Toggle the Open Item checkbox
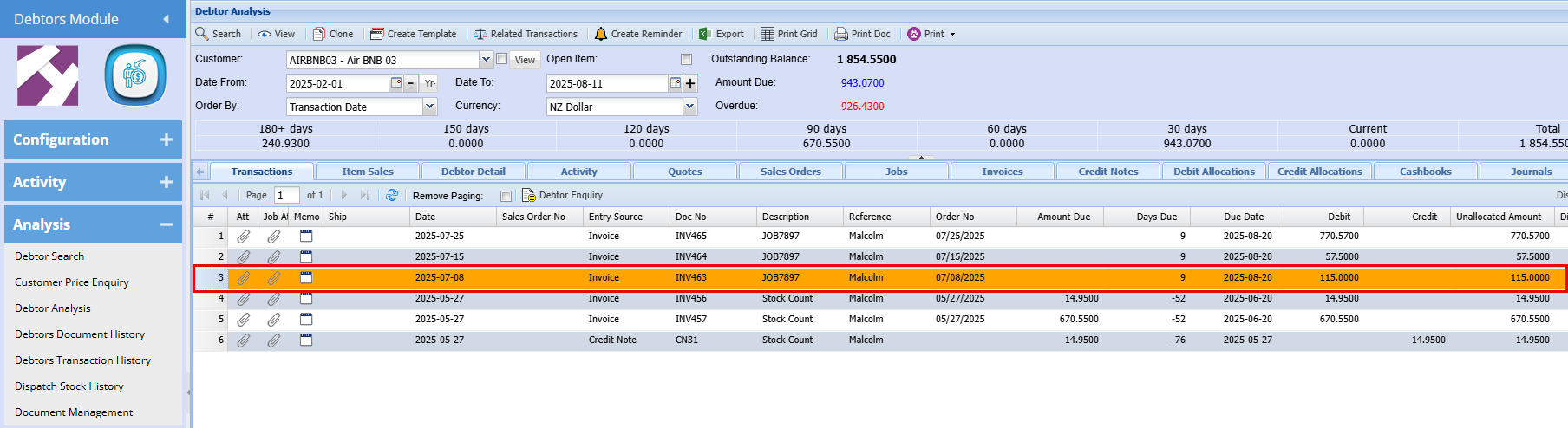1568x428 pixels. click(x=687, y=60)
